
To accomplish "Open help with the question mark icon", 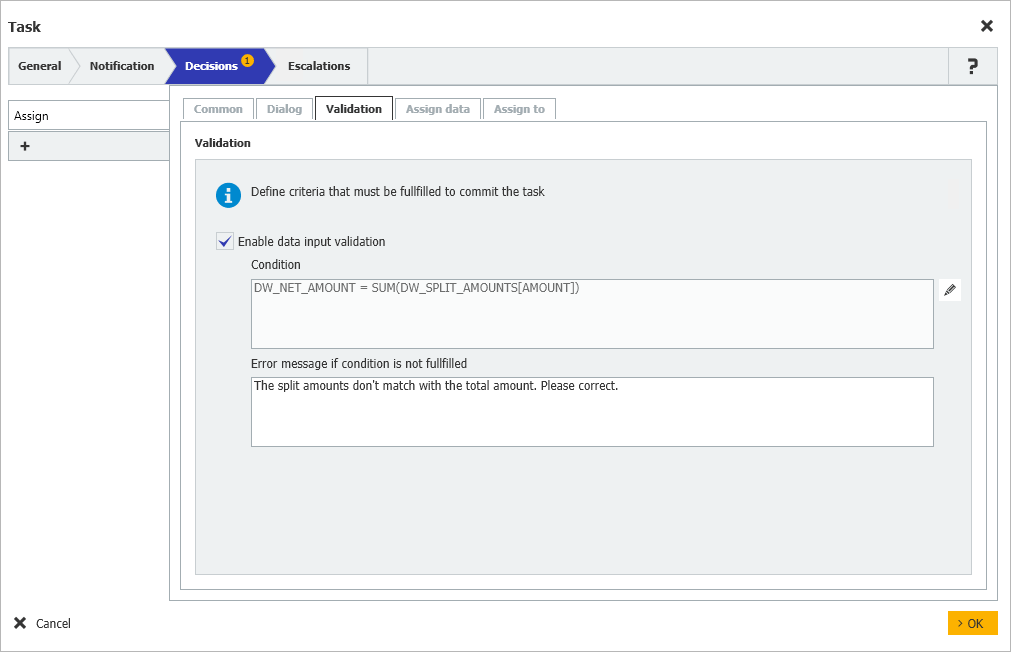I will 972,66.
